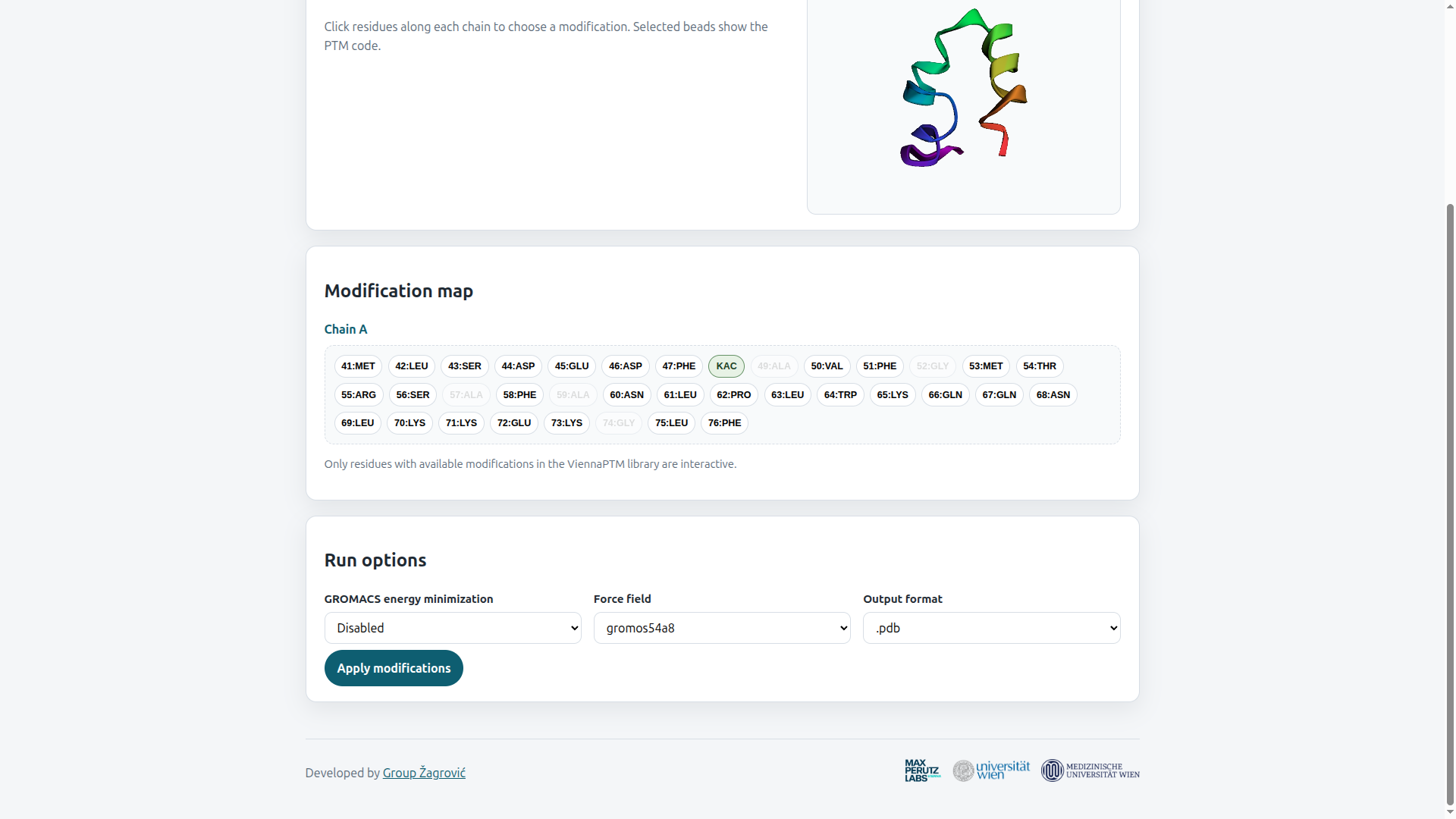Viewport: 1456px width, 819px height.
Task: Click the Max Perutz Labs logo
Action: click(922, 770)
